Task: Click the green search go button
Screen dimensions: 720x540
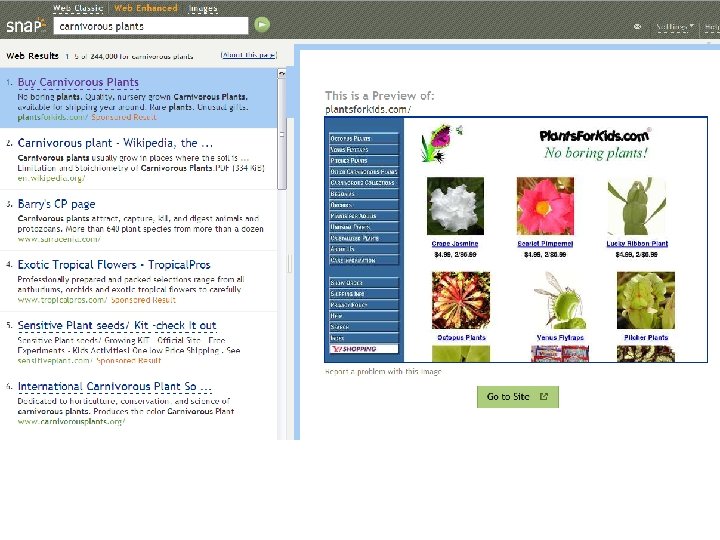Action: [x=262, y=25]
